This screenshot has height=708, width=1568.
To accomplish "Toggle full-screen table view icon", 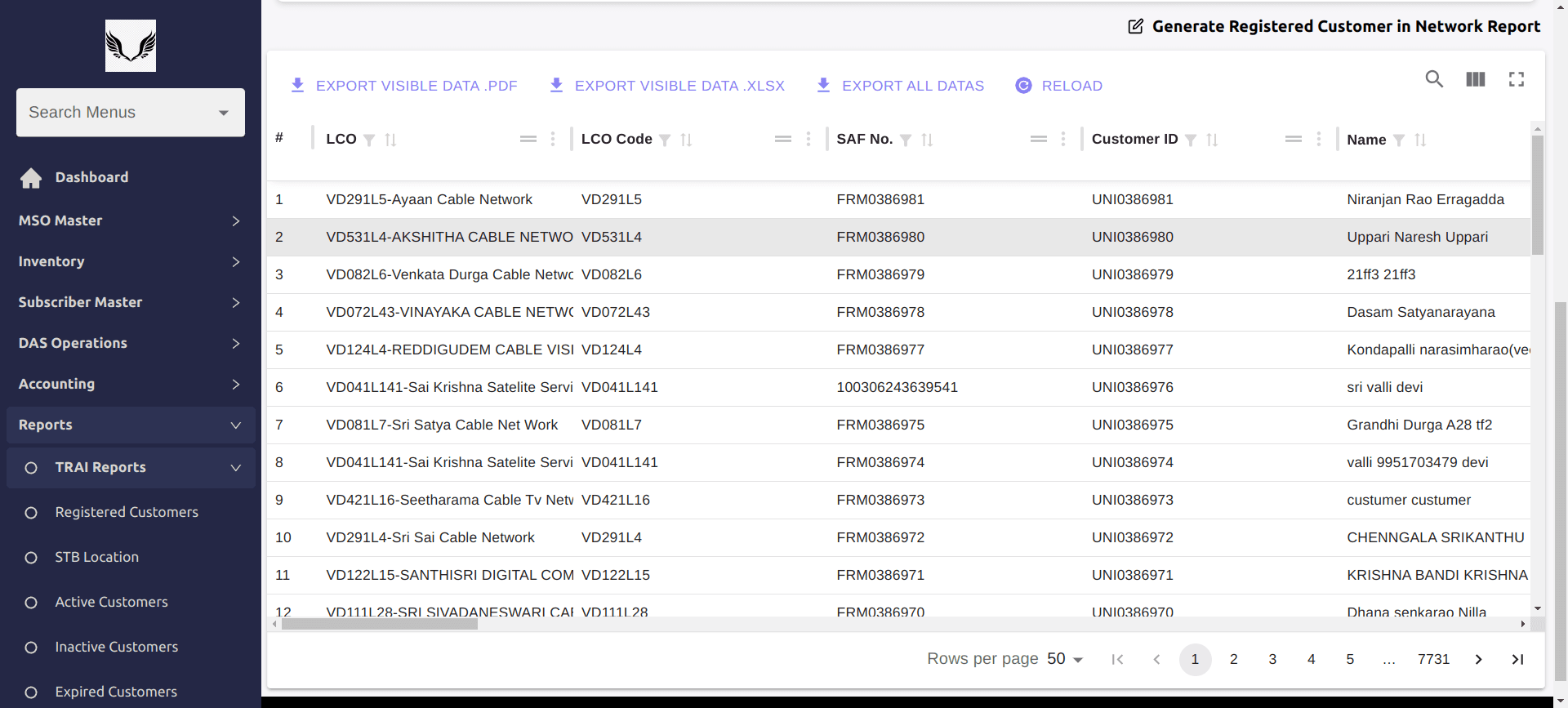I will tap(1516, 79).
